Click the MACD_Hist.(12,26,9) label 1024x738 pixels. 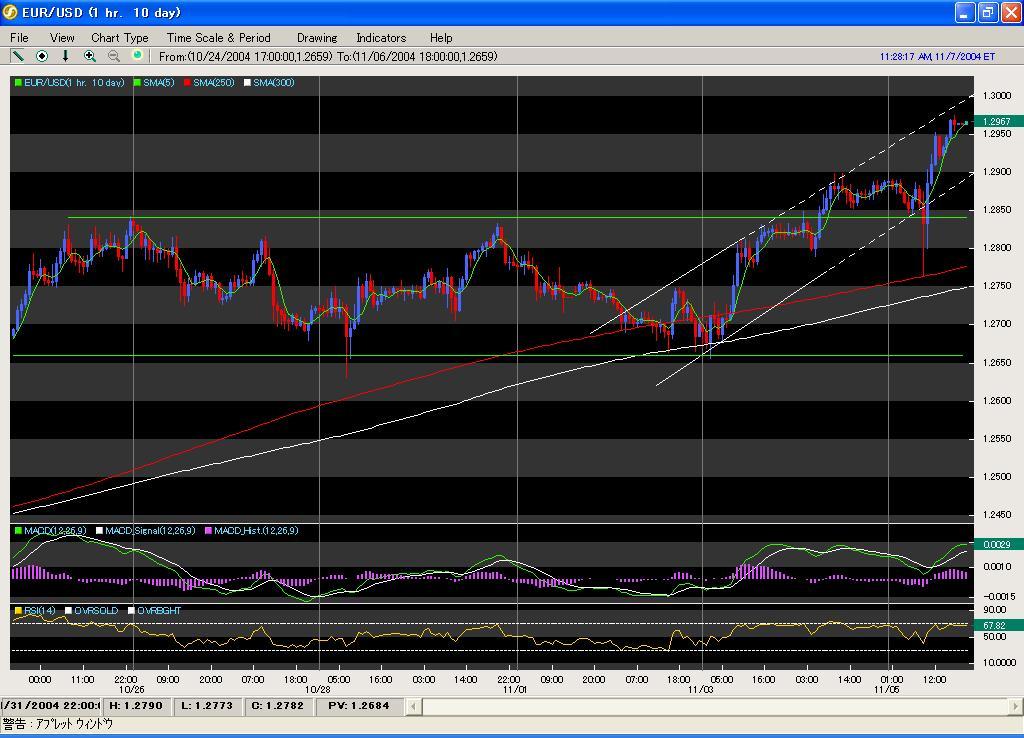click(256, 531)
